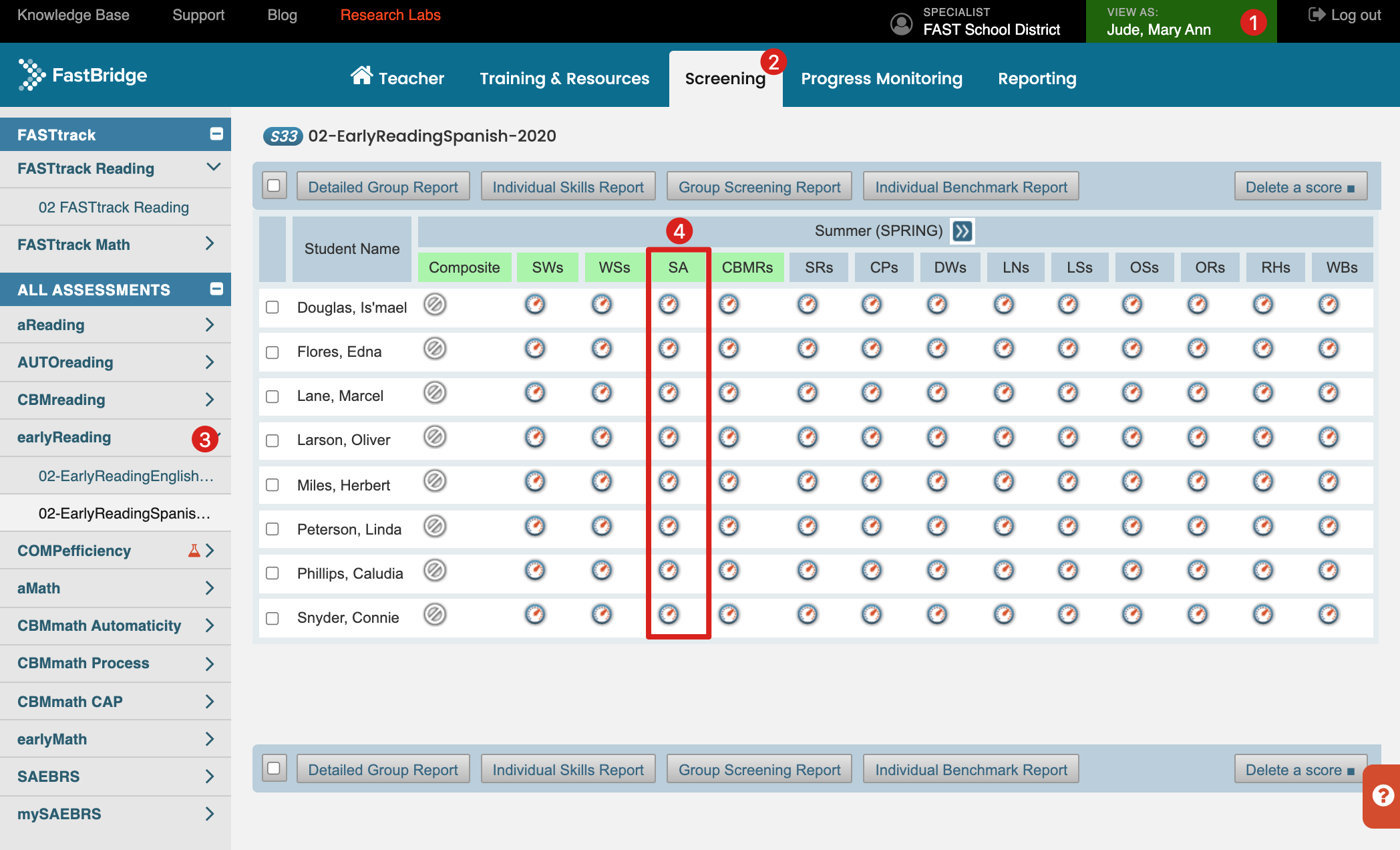
Task: Click Composite unavailable icon for Douglas, Is'mael
Action: pos(435,305)
